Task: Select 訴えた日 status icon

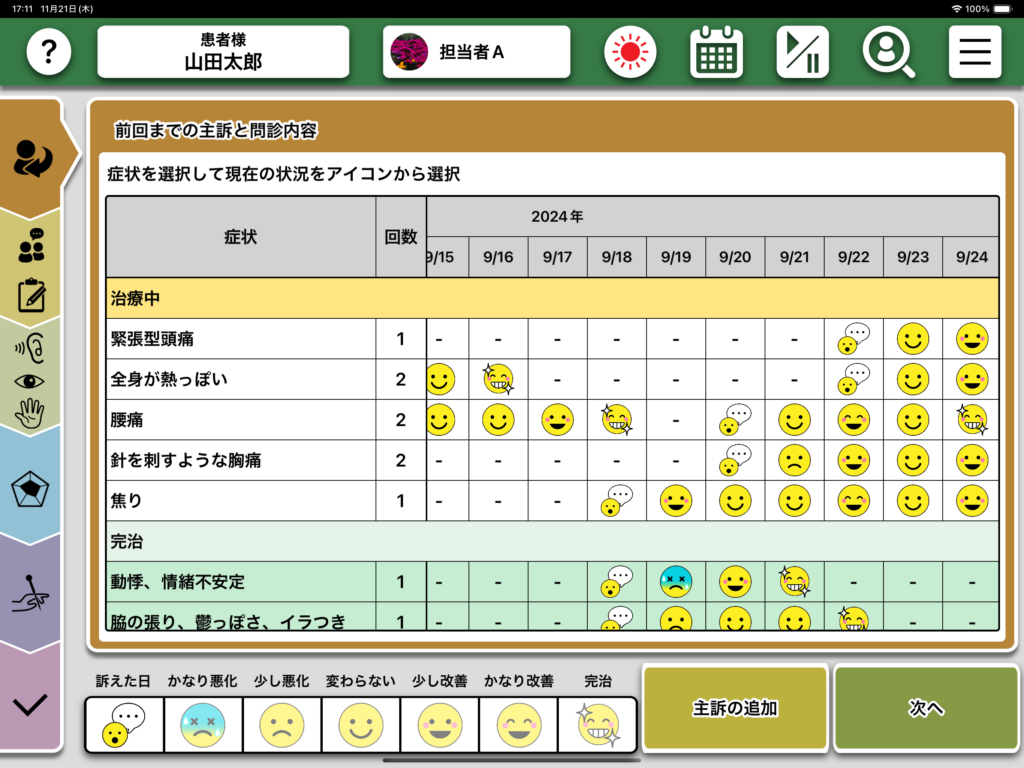Action: click(x=123, y=724)
